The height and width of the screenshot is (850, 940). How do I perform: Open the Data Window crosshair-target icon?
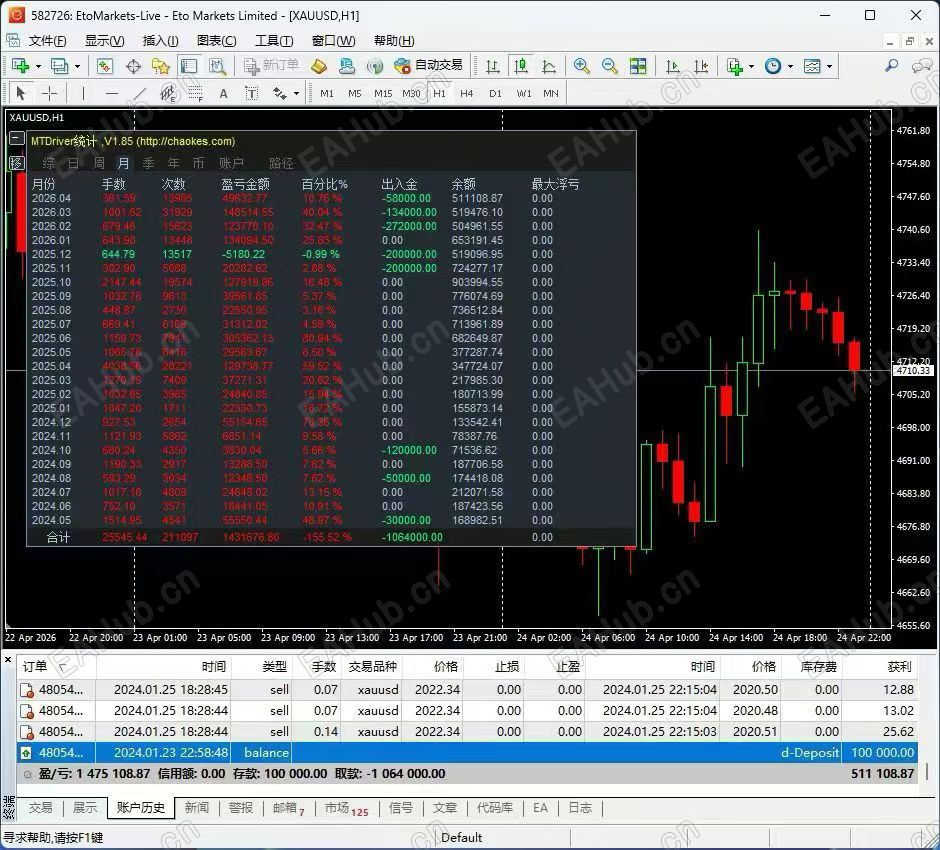coord(133,66)
